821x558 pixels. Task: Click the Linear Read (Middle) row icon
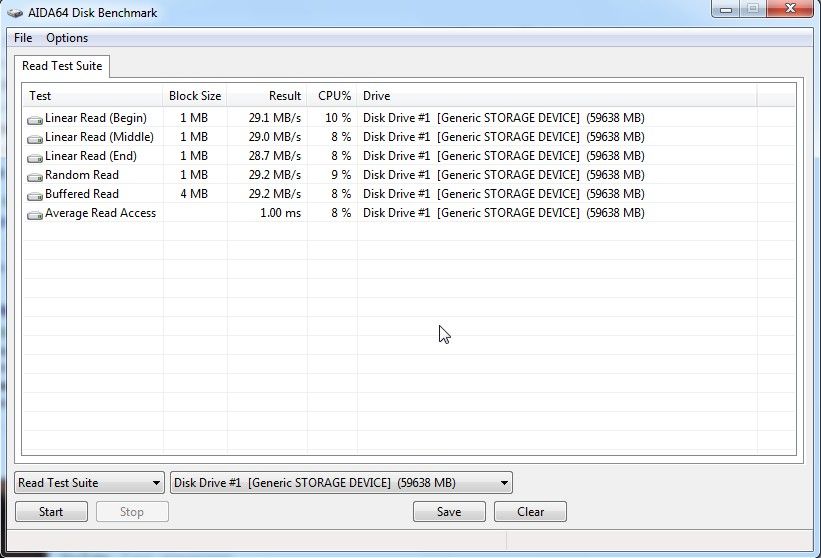[x=35, y=138]
